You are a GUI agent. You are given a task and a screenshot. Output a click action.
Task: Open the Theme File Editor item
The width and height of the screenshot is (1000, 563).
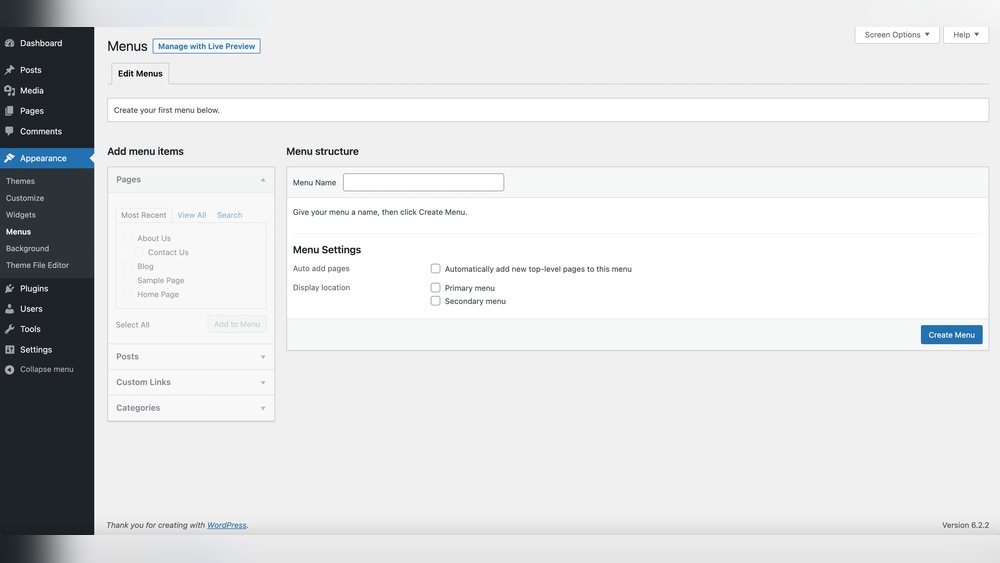[x=37, y=265]
